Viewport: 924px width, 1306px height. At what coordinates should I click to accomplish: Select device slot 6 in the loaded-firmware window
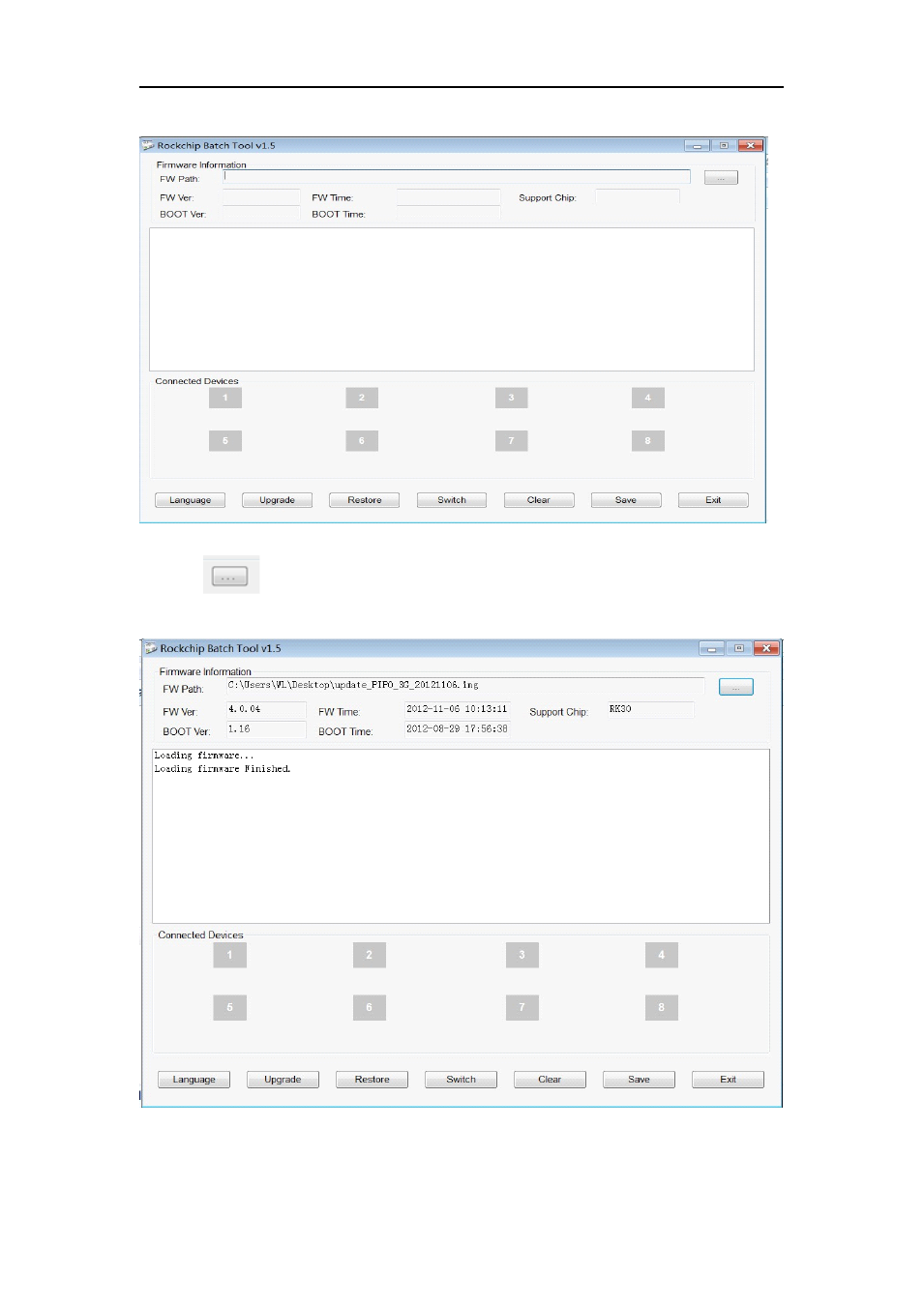pyautogui.click(x=370, y=1007)
